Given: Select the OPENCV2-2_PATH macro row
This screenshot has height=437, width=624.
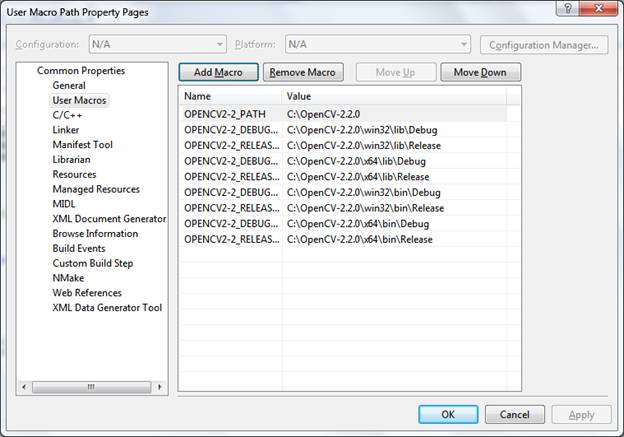Looking at the screenshot, I should (343, 114).
